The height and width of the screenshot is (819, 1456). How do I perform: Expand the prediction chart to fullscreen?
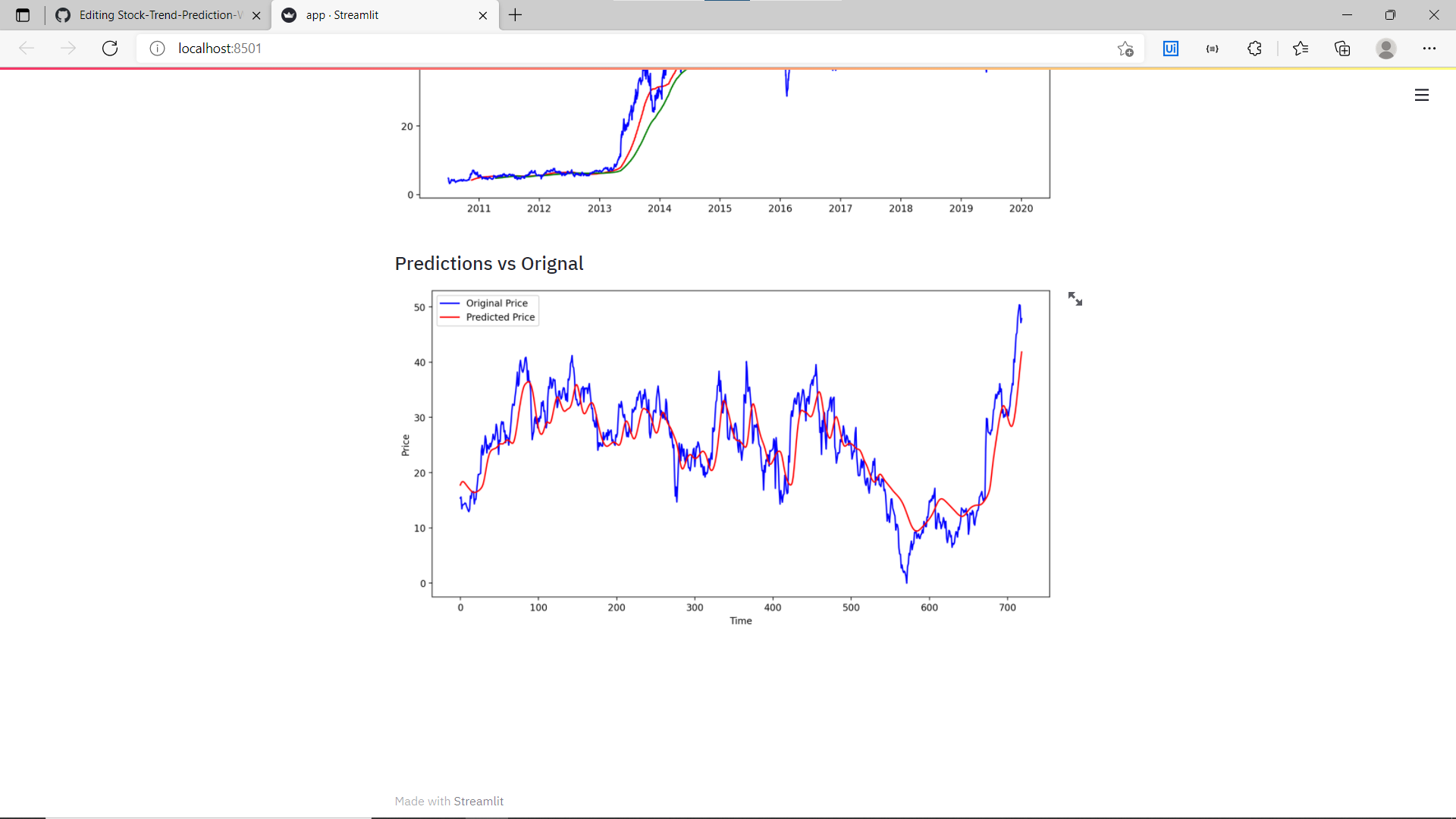click(x=1075, y=299)
